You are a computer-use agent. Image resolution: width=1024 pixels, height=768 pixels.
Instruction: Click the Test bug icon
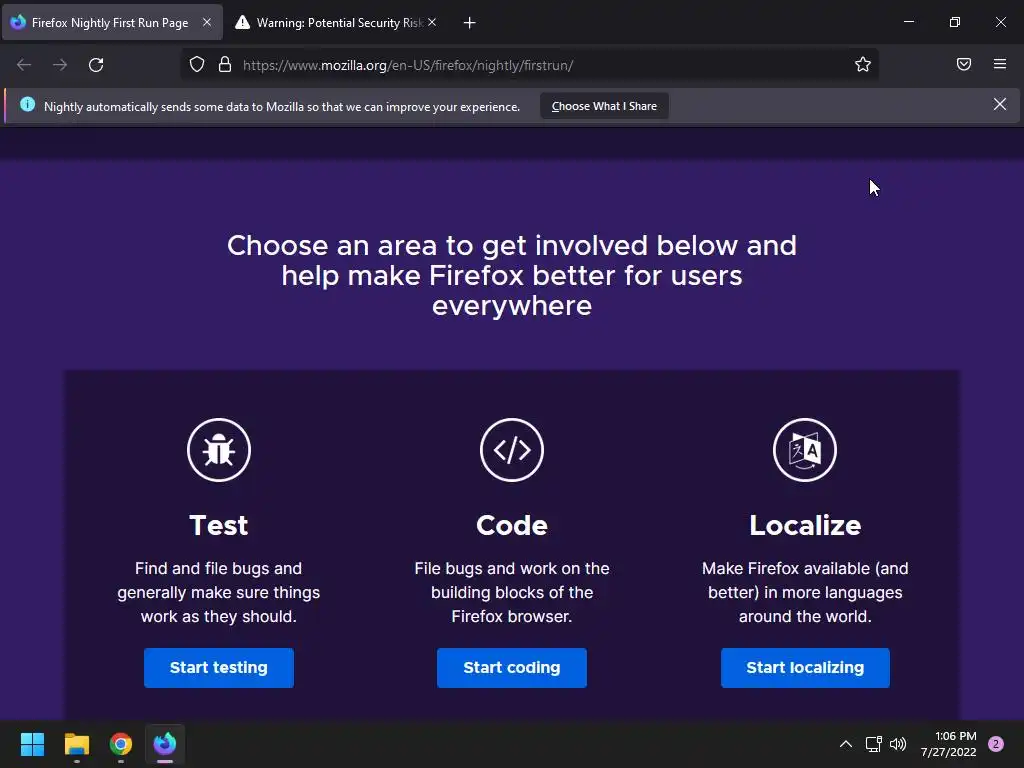(x=219, y=450)
